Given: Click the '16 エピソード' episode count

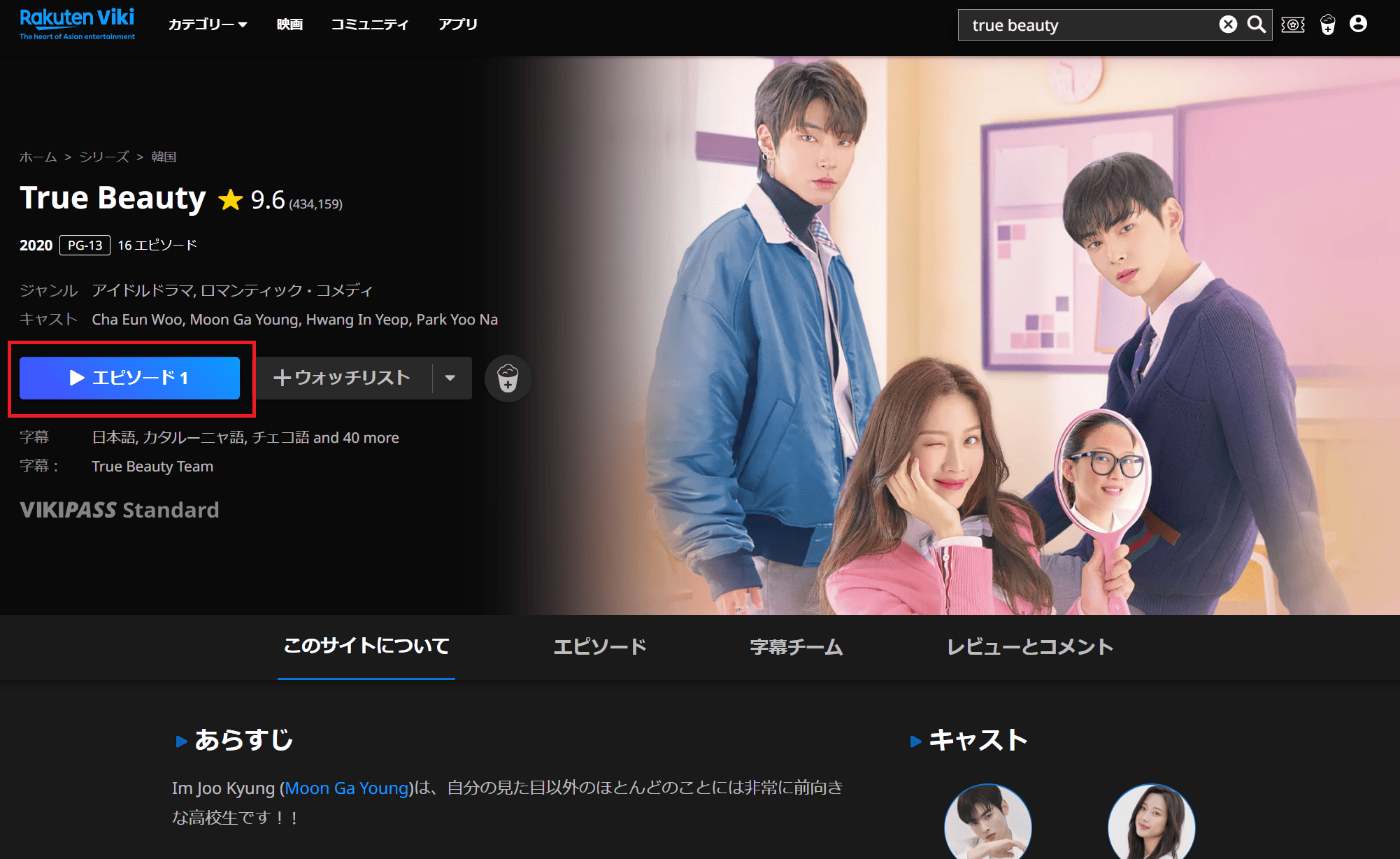Looking at the screenshot, I should click(x=157, y=246).
